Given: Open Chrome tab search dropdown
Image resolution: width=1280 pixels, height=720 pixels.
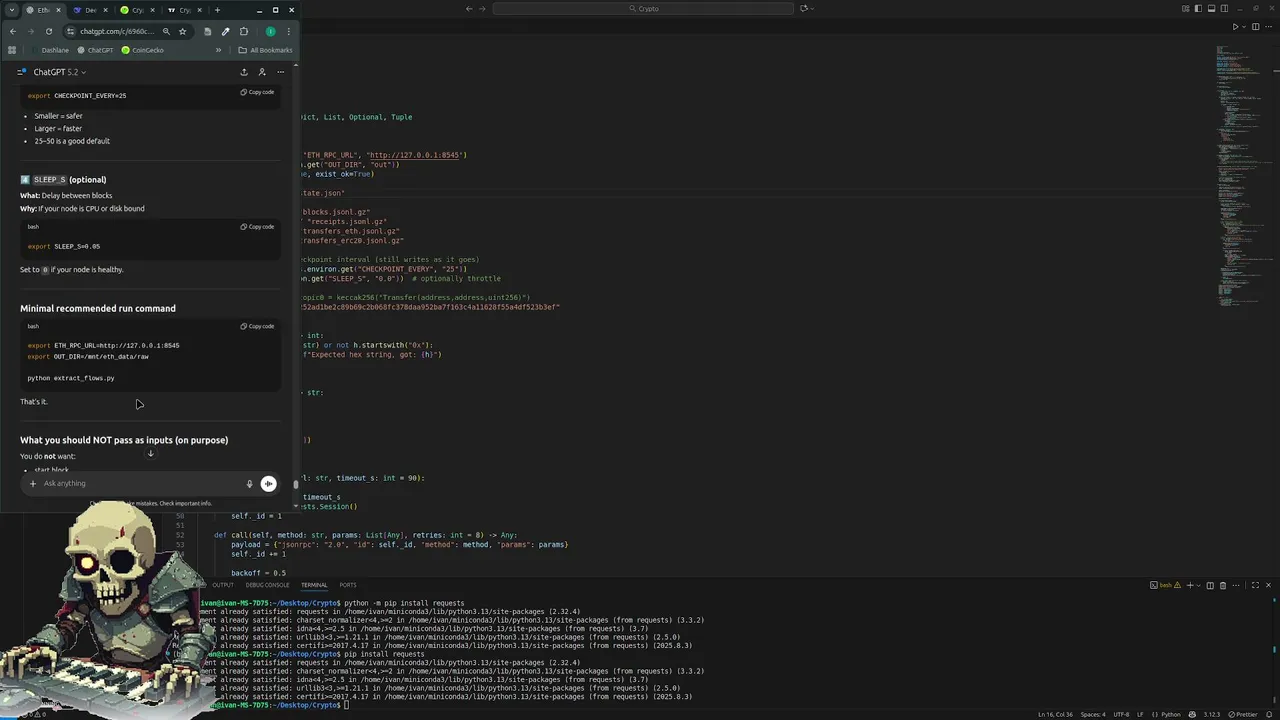Looking at the screenshot, I should point(12,10).
